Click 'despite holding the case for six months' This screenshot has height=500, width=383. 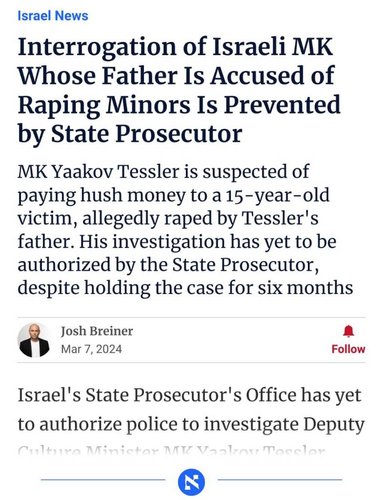185,288
